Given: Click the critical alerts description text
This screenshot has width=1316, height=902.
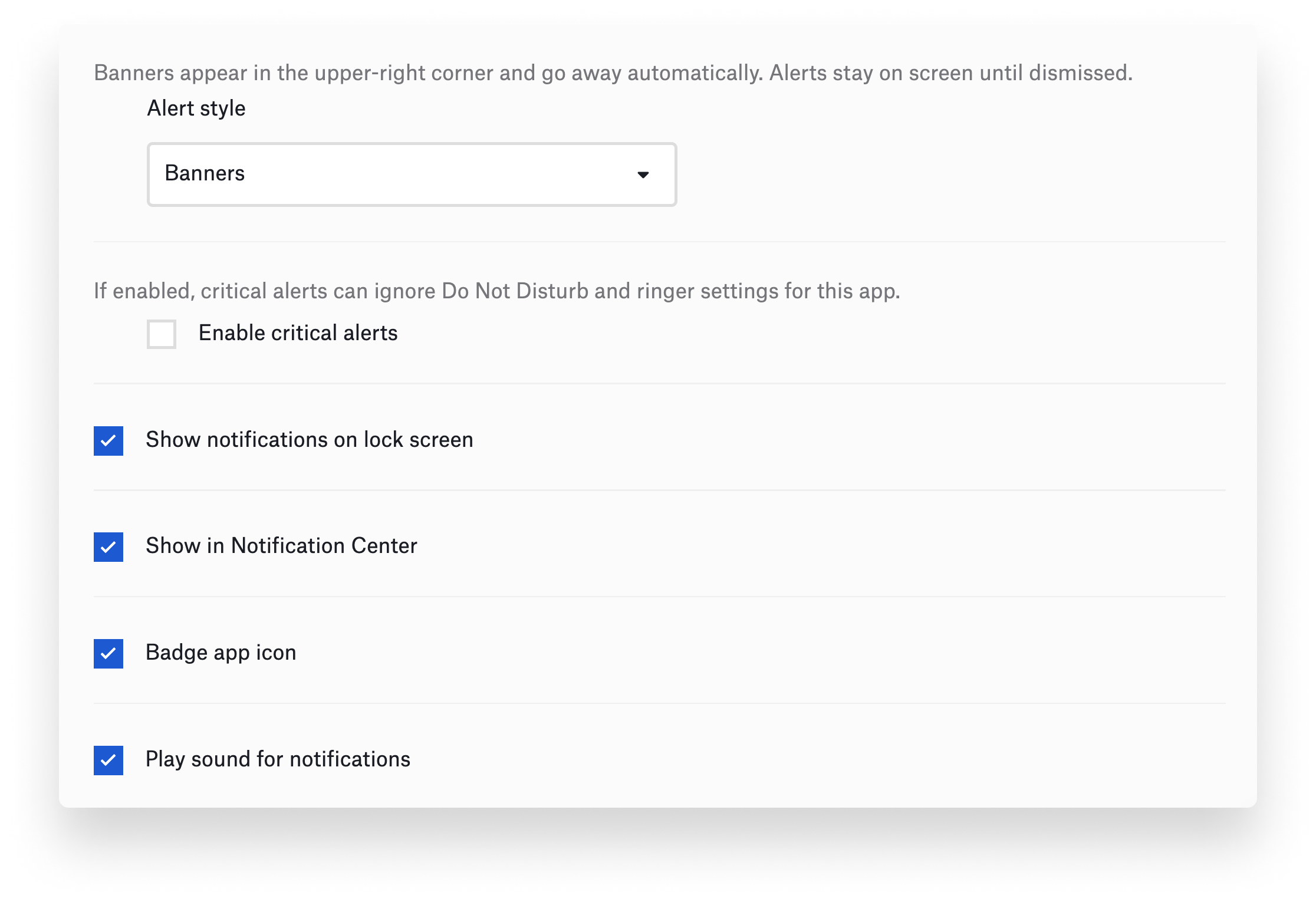Looking at the screenshot, I should click(x=497, y=289).
